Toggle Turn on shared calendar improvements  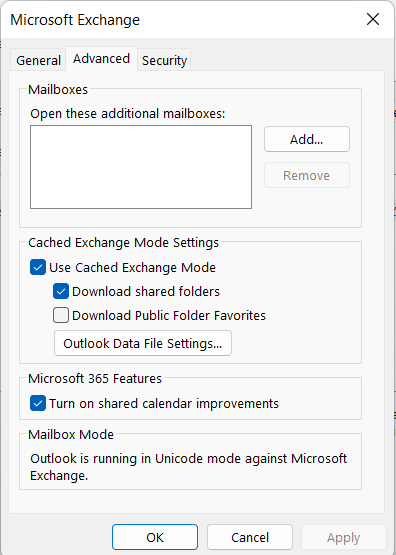coord(38,403)
